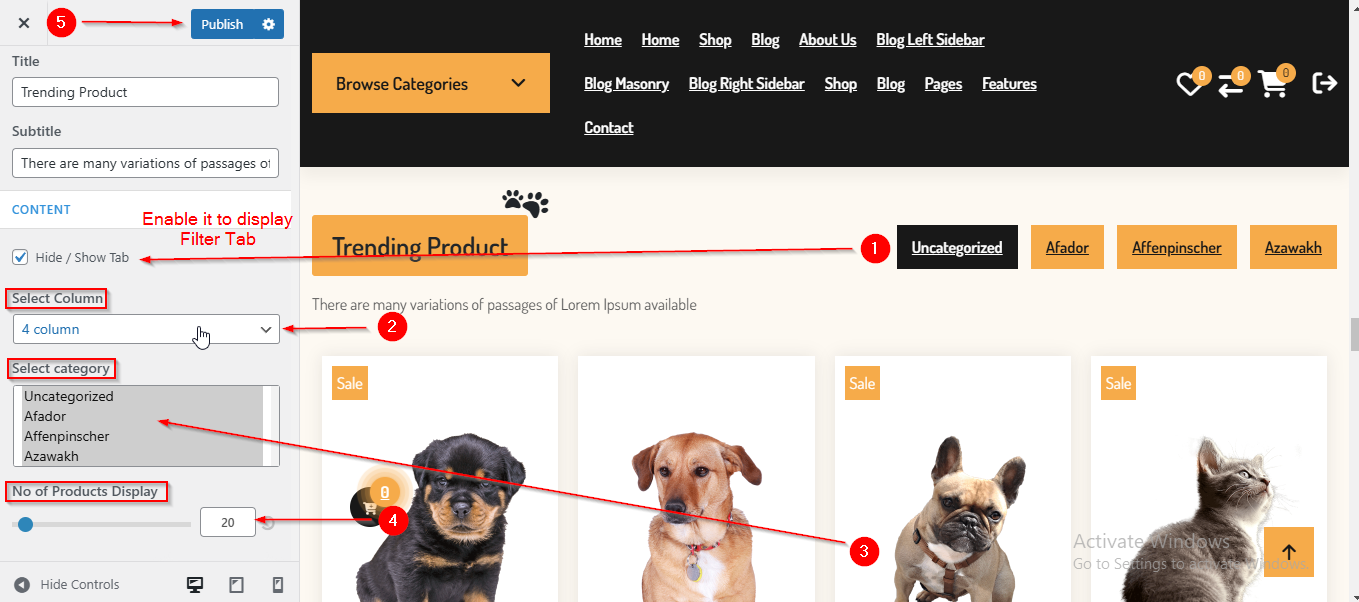The width and height of the screenshot is (1359, 602).
Task: Open the wishlist heart icon
Action: tap(1188, 84)
